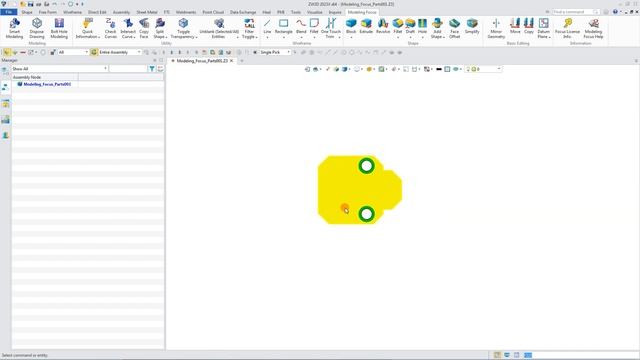Choose the Blend curve tool
The image size is (640, 360).
[301, 28]
